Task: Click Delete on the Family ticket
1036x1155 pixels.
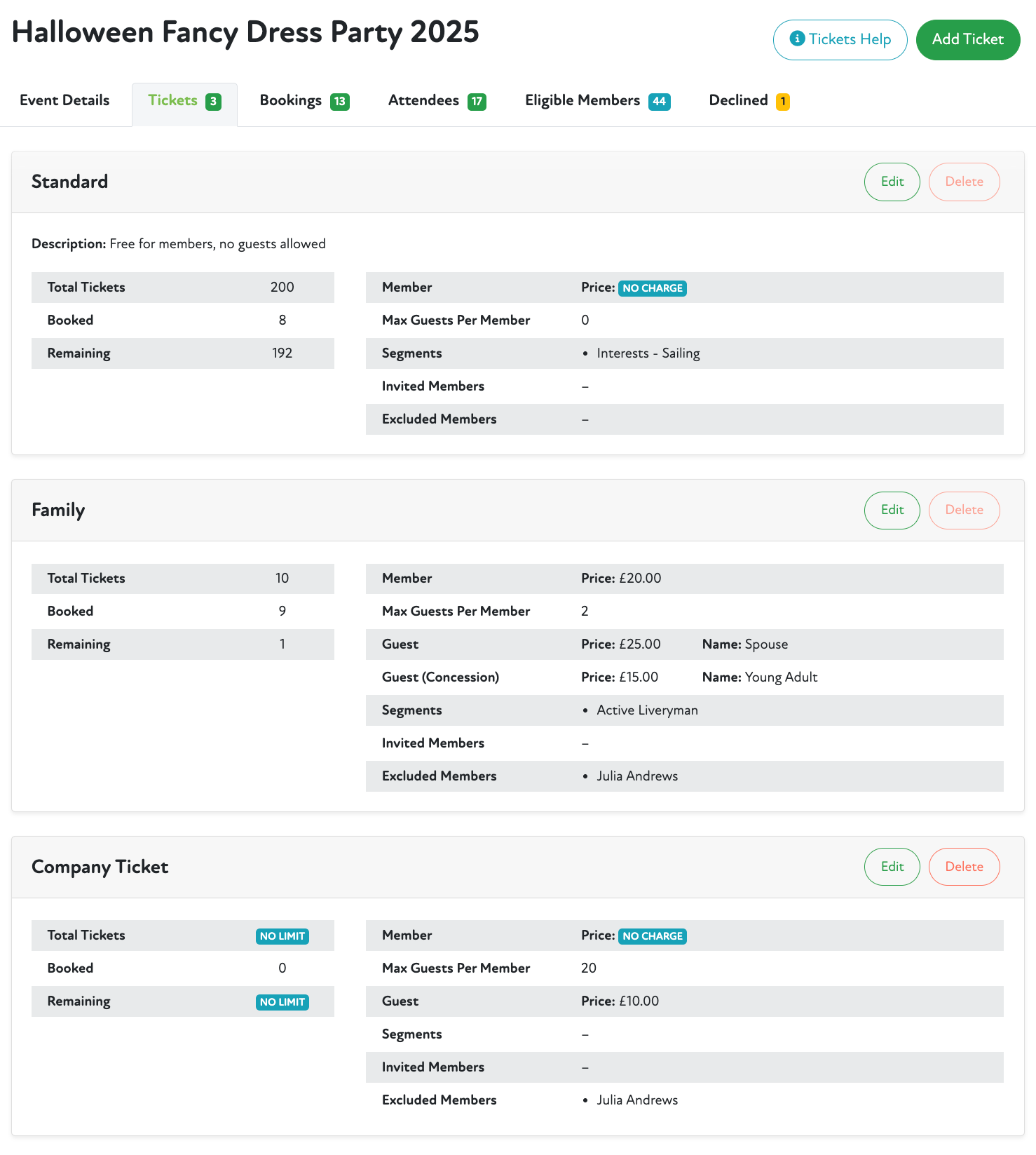Action: point(964,510)
